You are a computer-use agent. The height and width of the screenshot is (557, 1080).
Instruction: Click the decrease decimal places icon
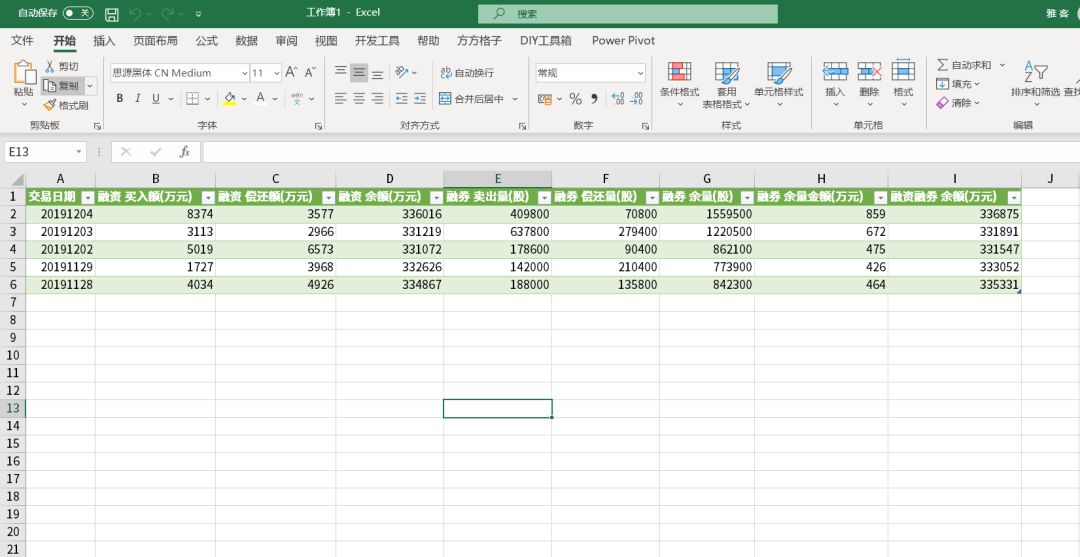(x=636, y=99)
